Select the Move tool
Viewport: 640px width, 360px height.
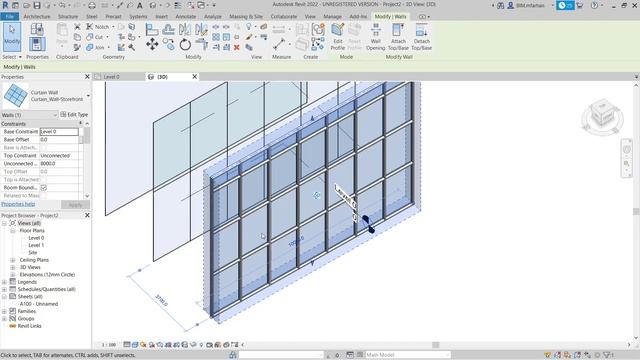click(x=152, y=44)
